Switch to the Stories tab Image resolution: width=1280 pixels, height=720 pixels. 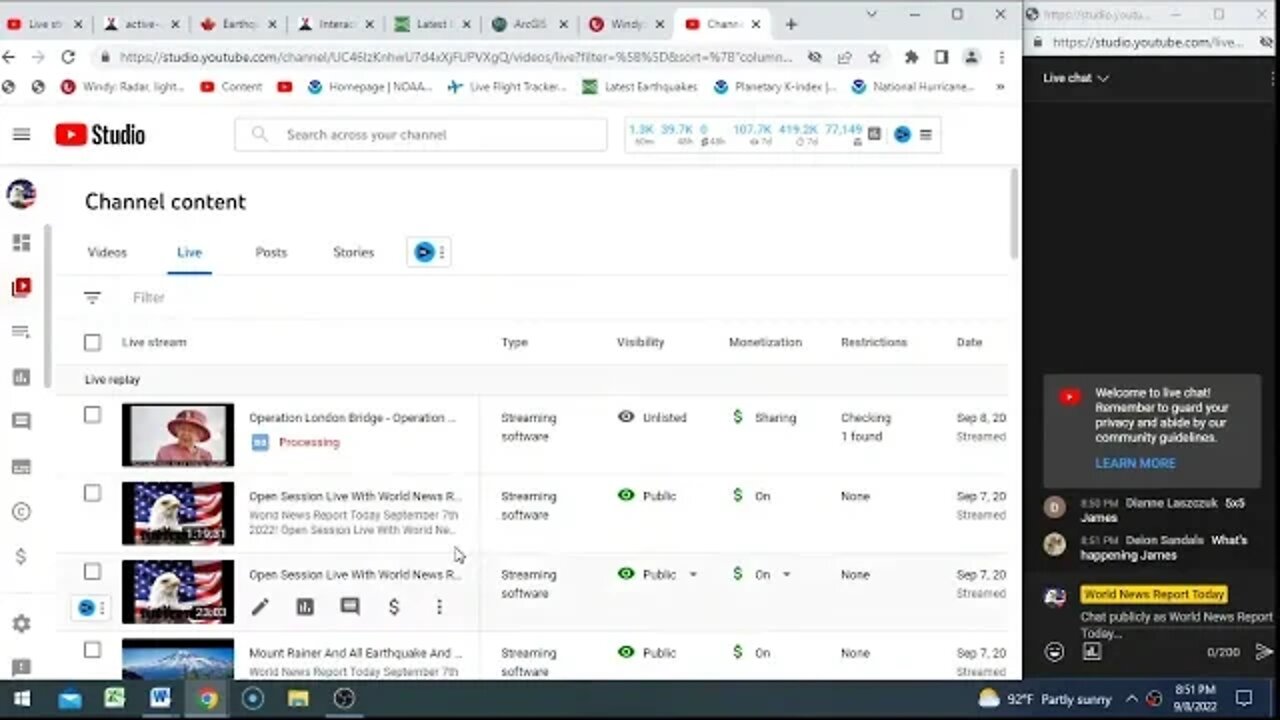click(x=353, y=252)
